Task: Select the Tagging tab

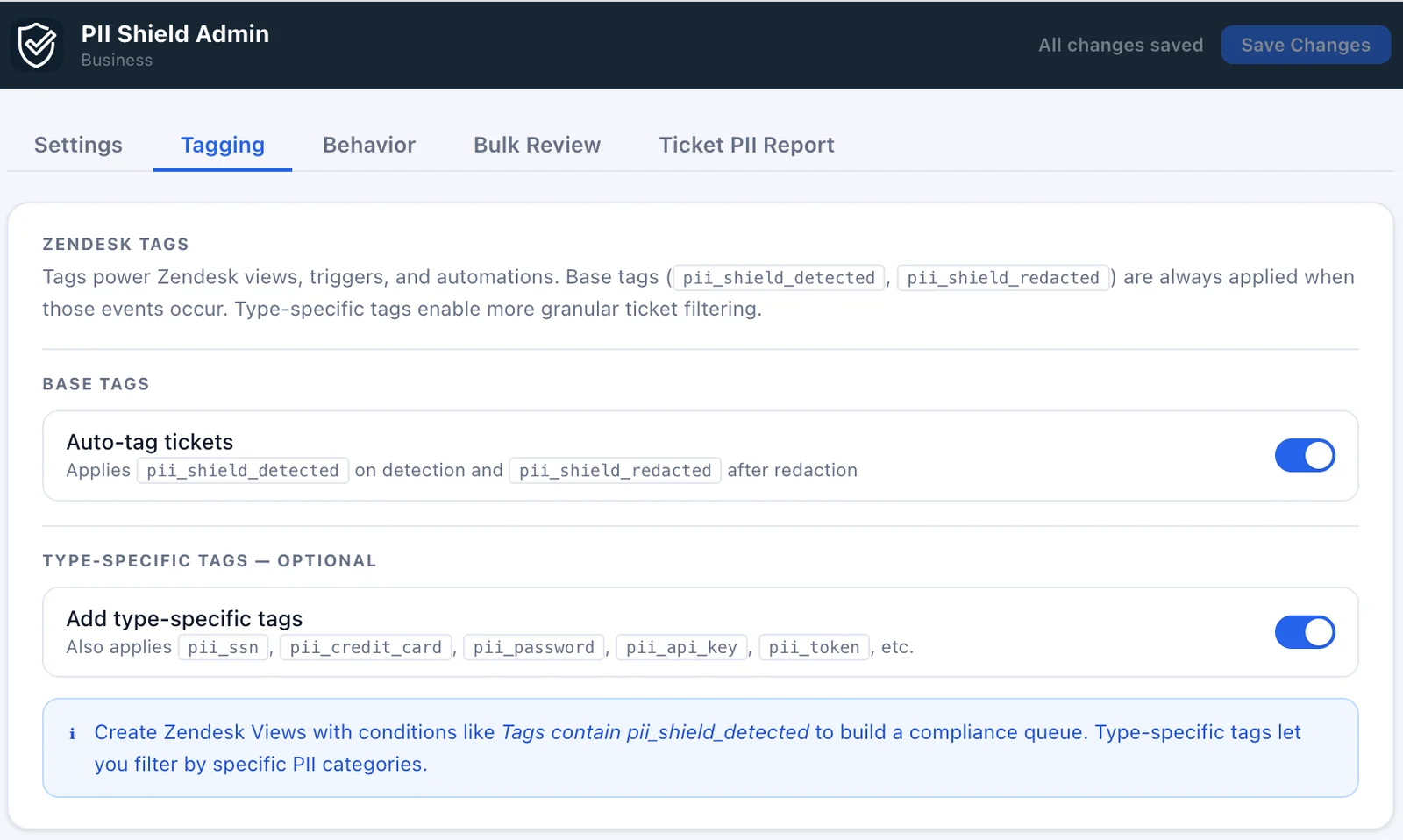Action: pos(223,145)
